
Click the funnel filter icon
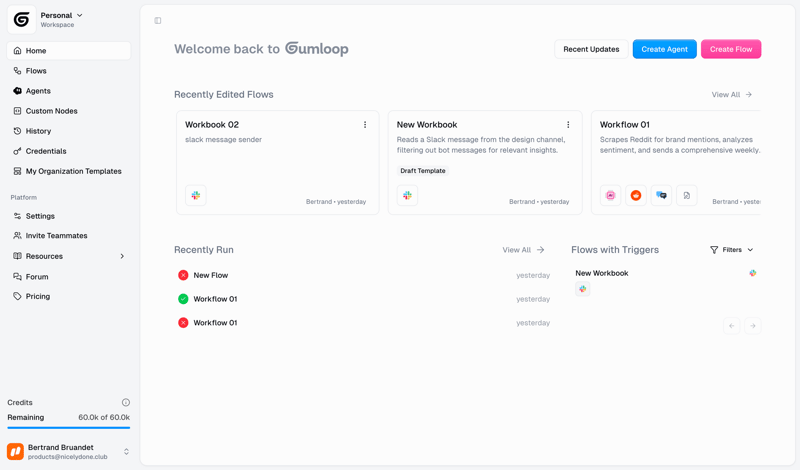coord(714,250)
